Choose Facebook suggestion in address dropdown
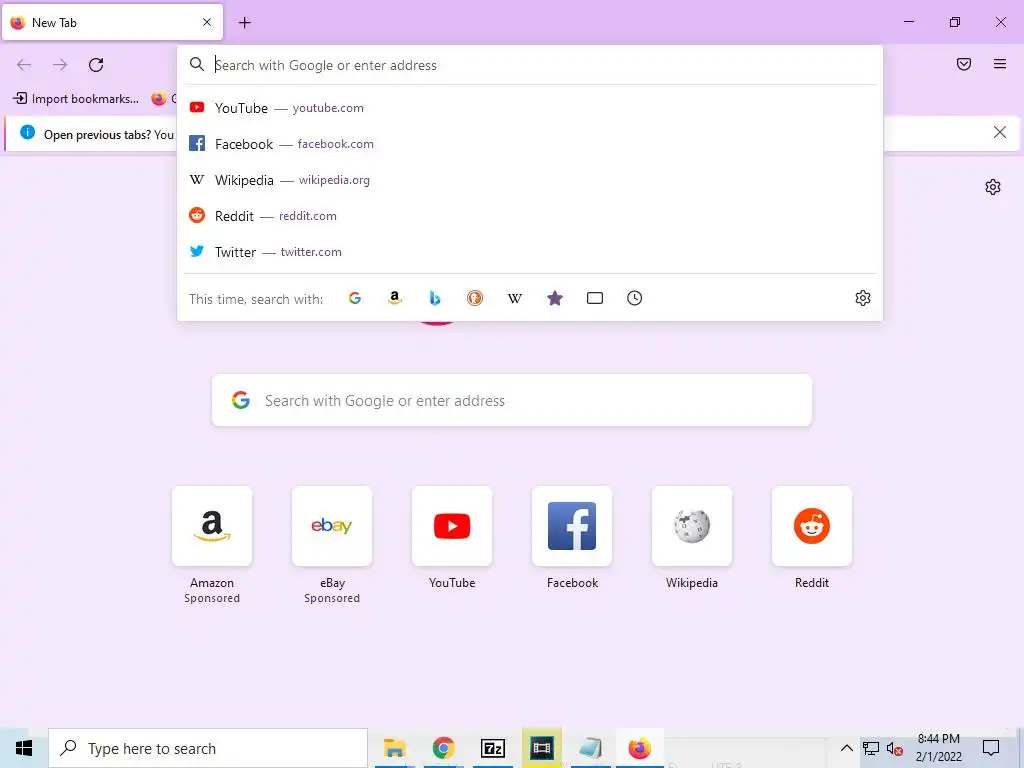Screen dimensions: 1024x768 [x=530, y=144]
